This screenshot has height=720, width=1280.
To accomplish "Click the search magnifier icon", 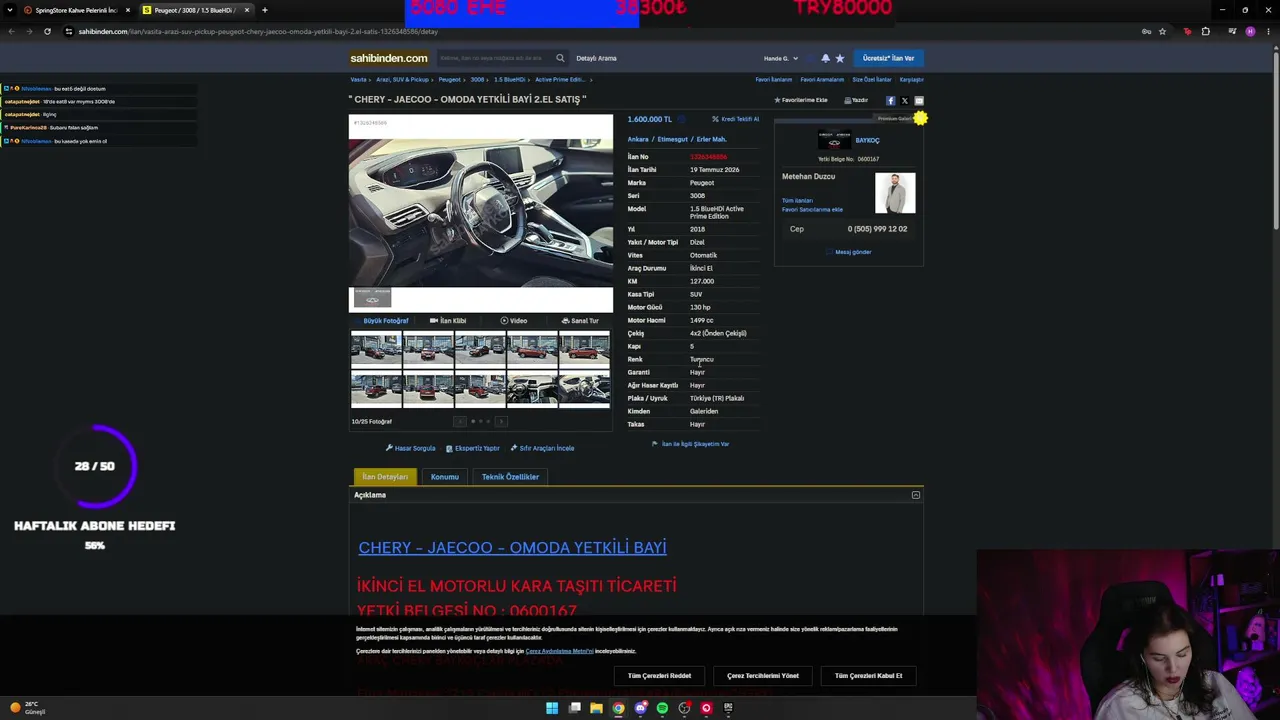I will coord(560,58).
